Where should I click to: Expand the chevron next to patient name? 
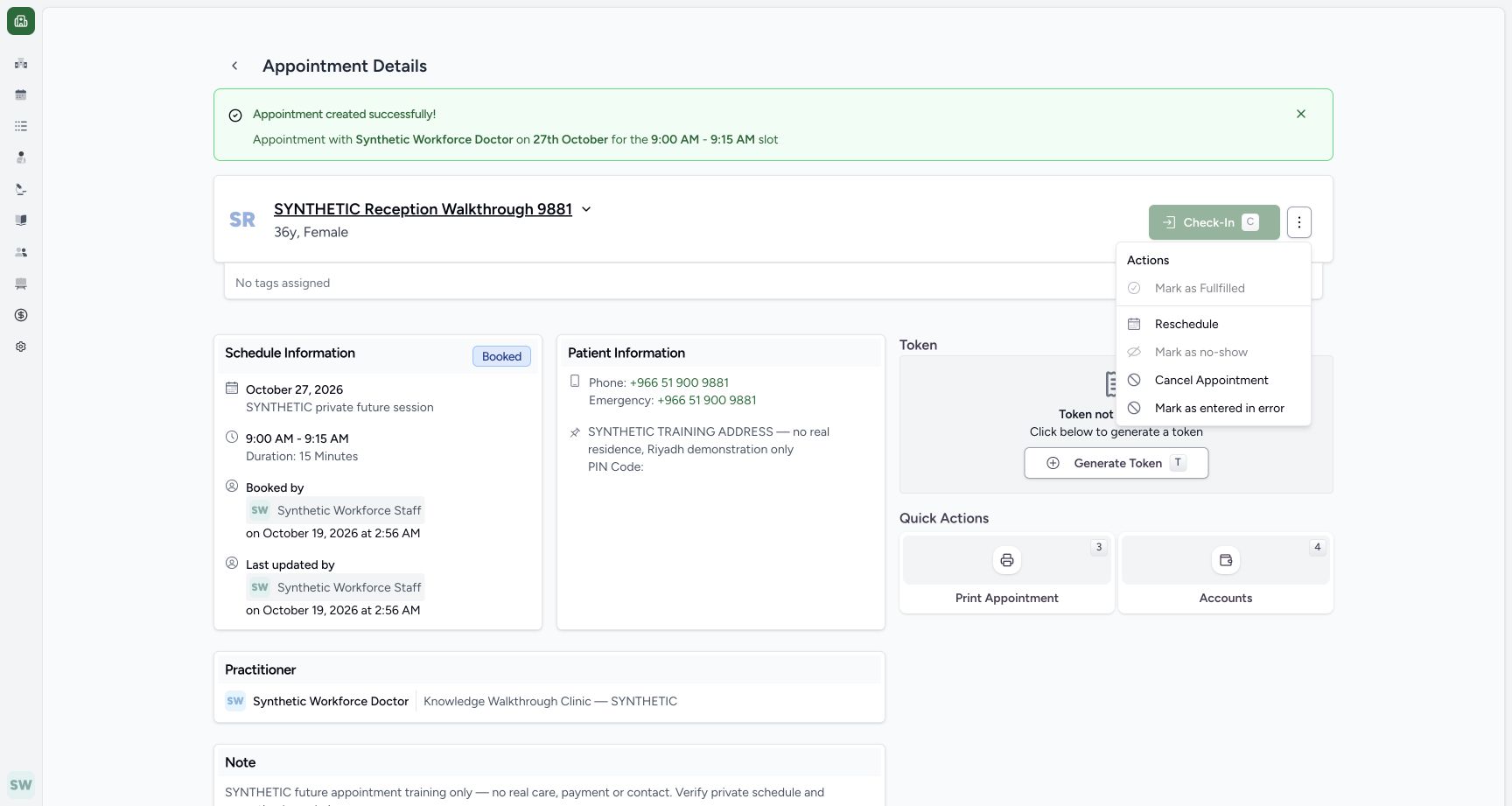pyautogui.click(x=586, y=209)
